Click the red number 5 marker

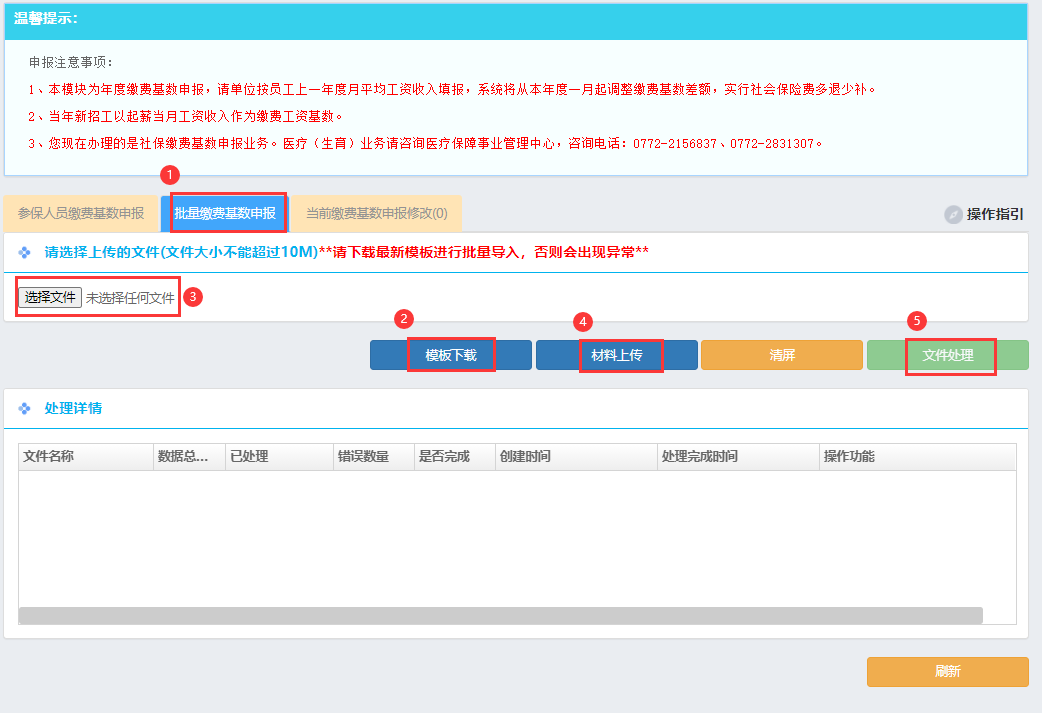(917, 321)
